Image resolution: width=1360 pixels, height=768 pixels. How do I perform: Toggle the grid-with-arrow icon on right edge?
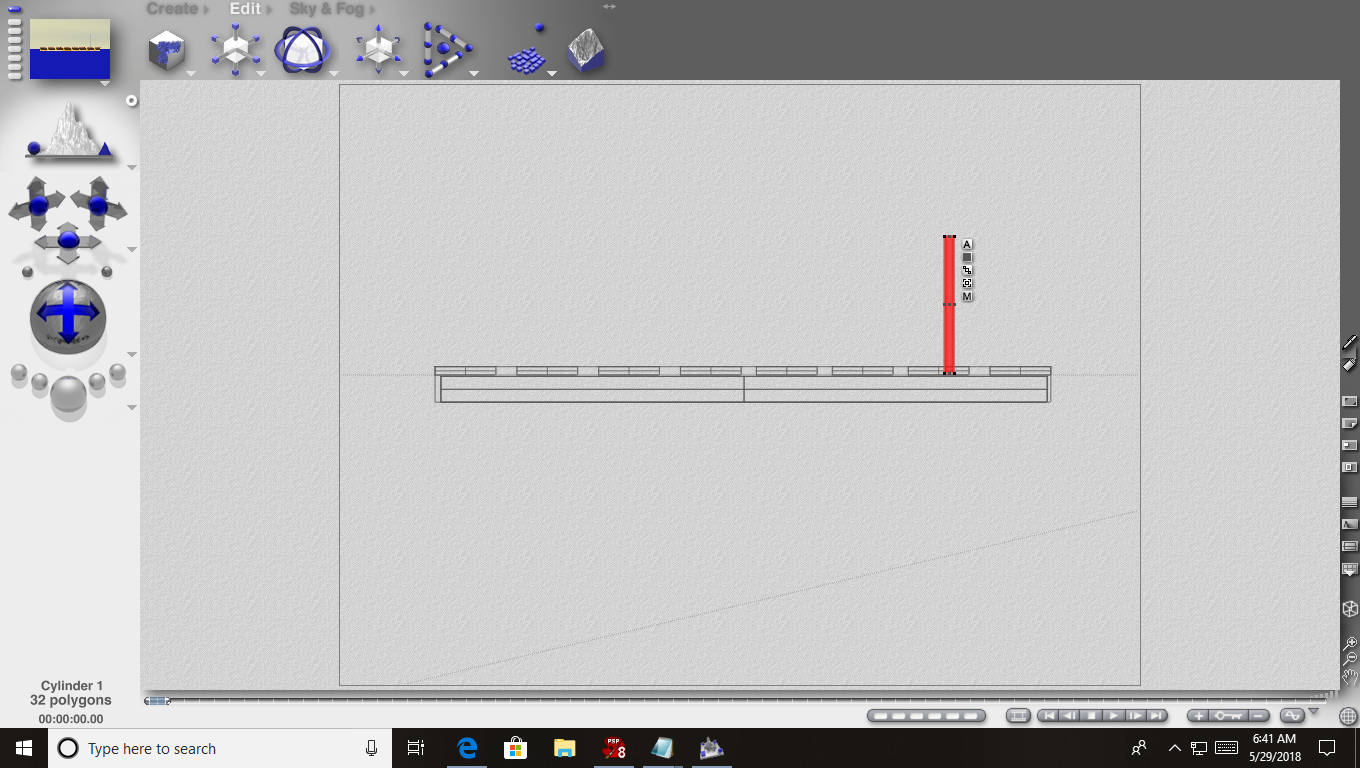tap(1350, 569)
